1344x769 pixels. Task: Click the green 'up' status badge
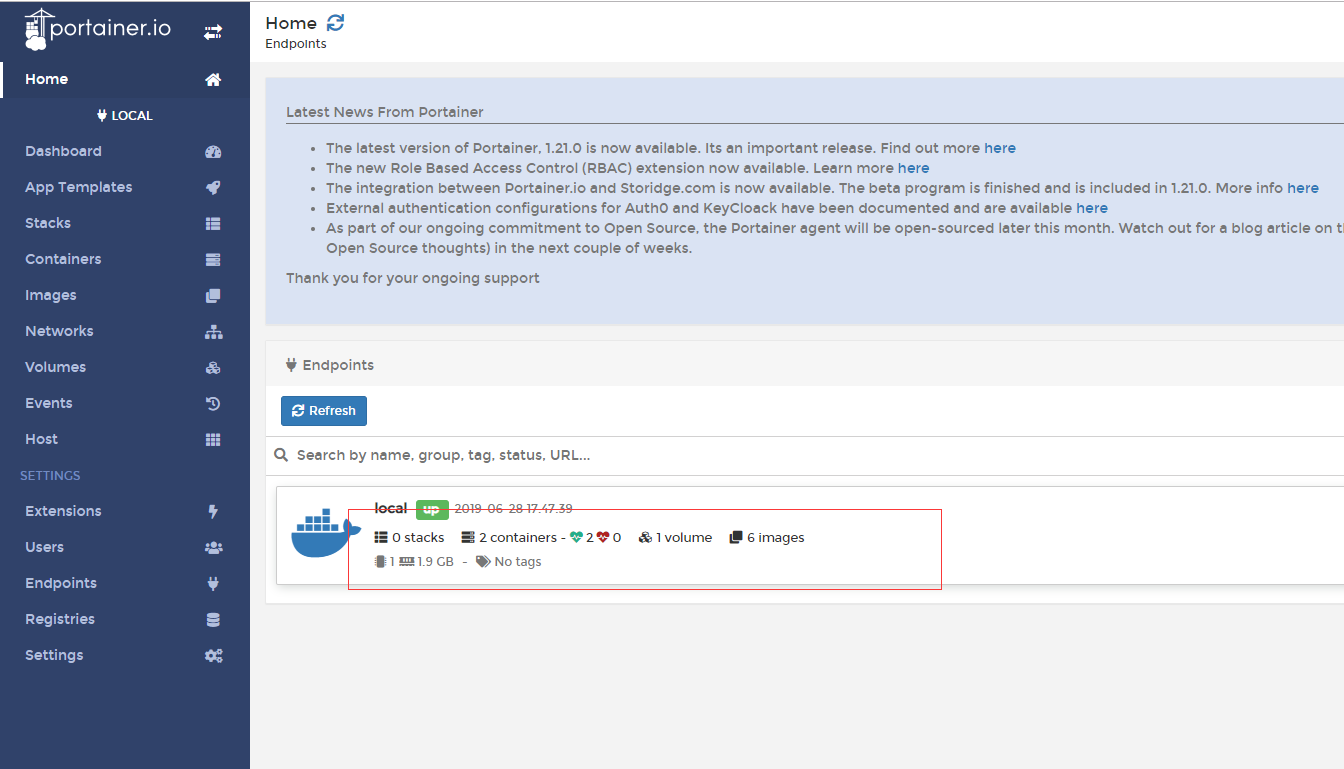pyautogui.click(x=432, y=509)
